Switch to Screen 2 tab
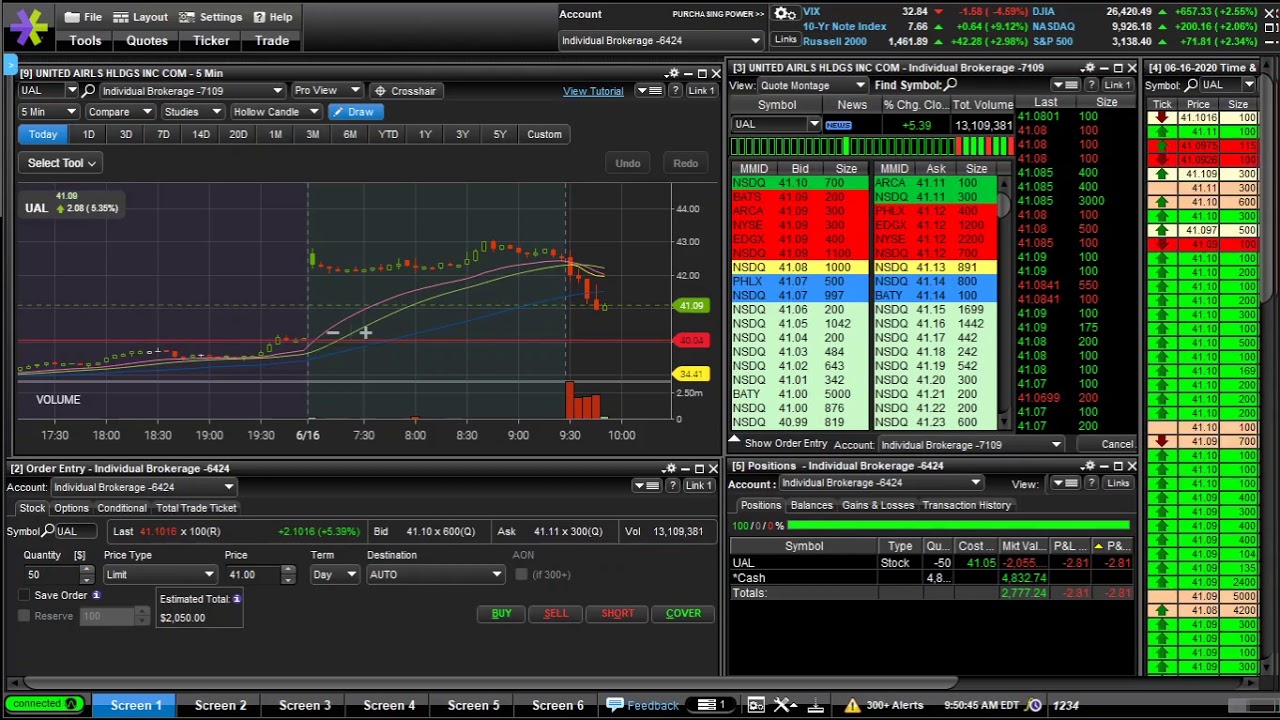This screenshot has height=720, width=1280. (220, 705)
